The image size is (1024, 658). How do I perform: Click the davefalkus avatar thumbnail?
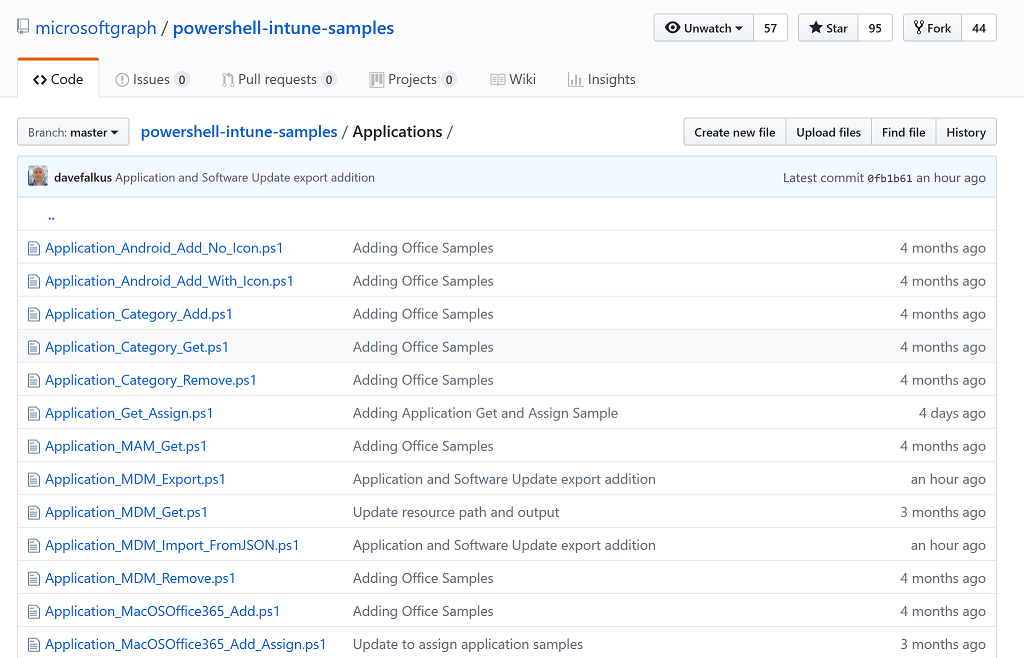click(x=38, y=176)
